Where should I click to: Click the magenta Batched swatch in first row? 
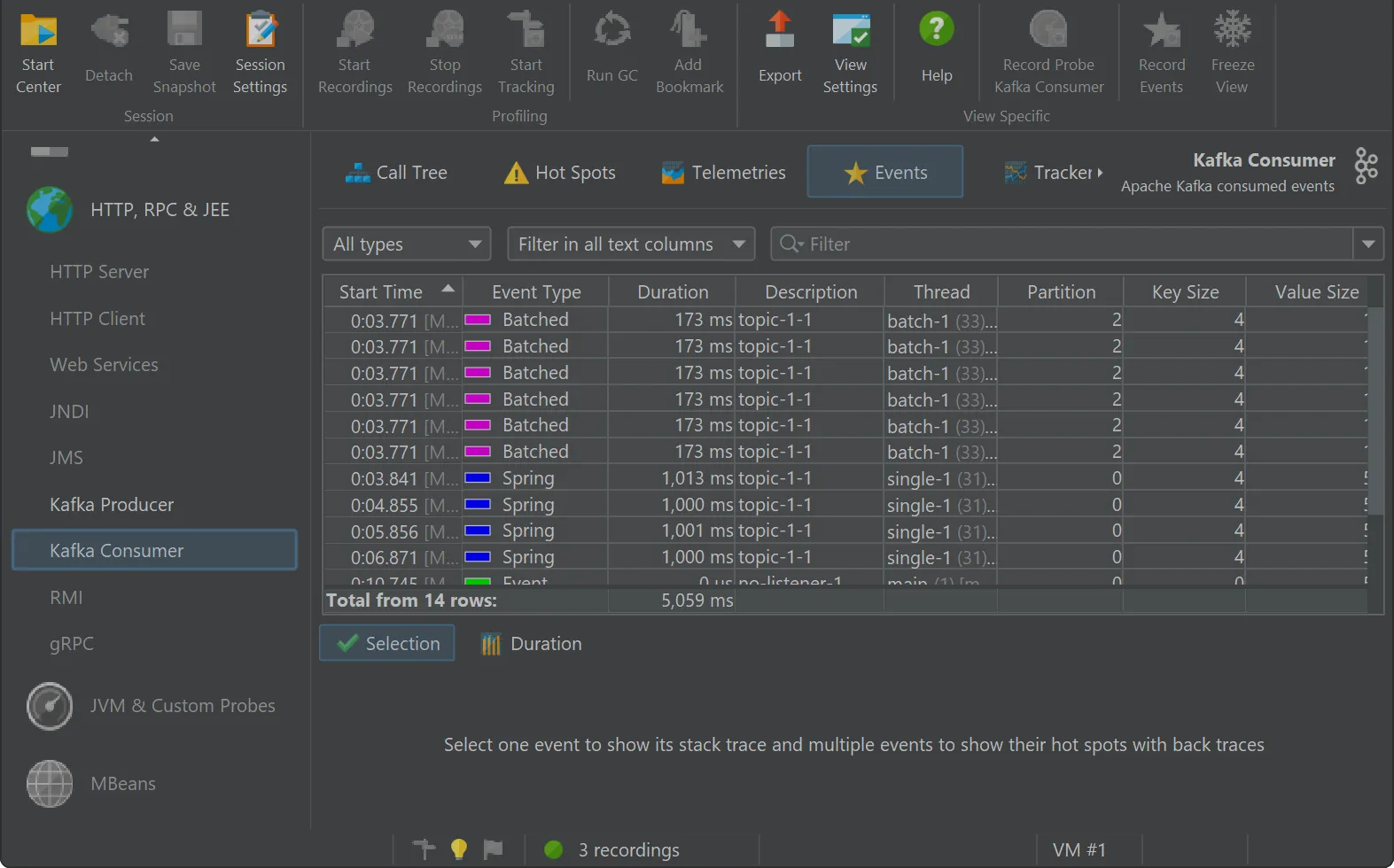478,320
